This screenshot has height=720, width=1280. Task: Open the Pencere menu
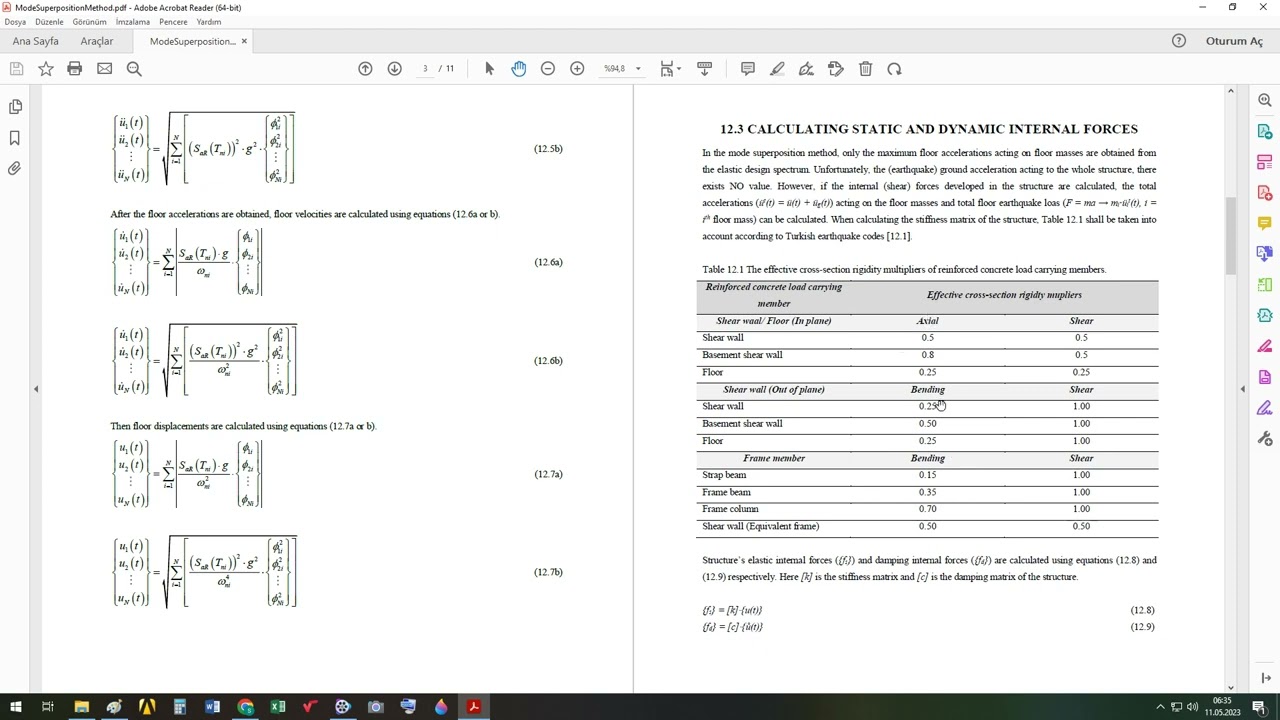[173, 21]
